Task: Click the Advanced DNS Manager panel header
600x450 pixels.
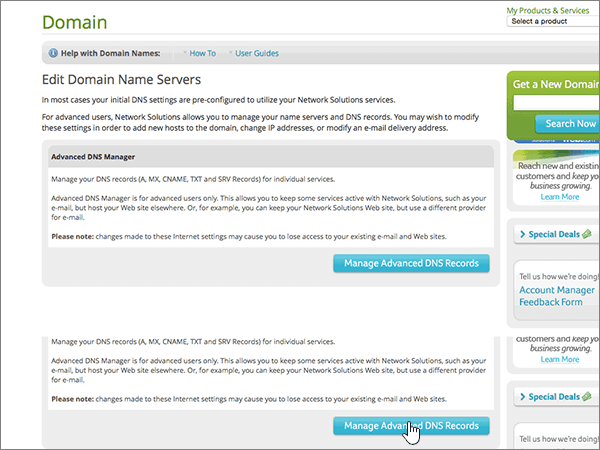Action: pyautogui.click(x=271, y=157)
